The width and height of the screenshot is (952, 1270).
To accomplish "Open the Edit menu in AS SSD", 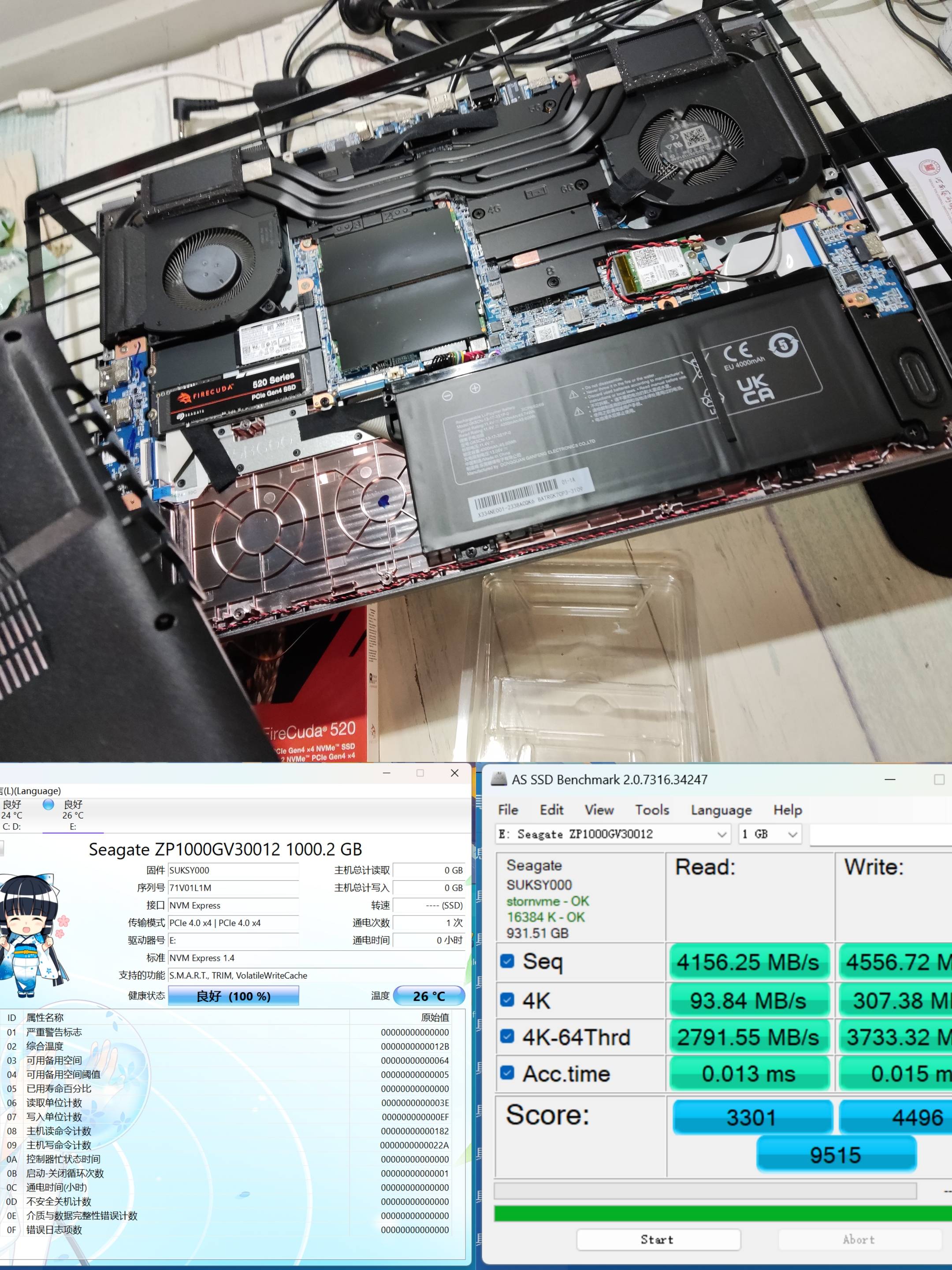I will coord(551,810).
